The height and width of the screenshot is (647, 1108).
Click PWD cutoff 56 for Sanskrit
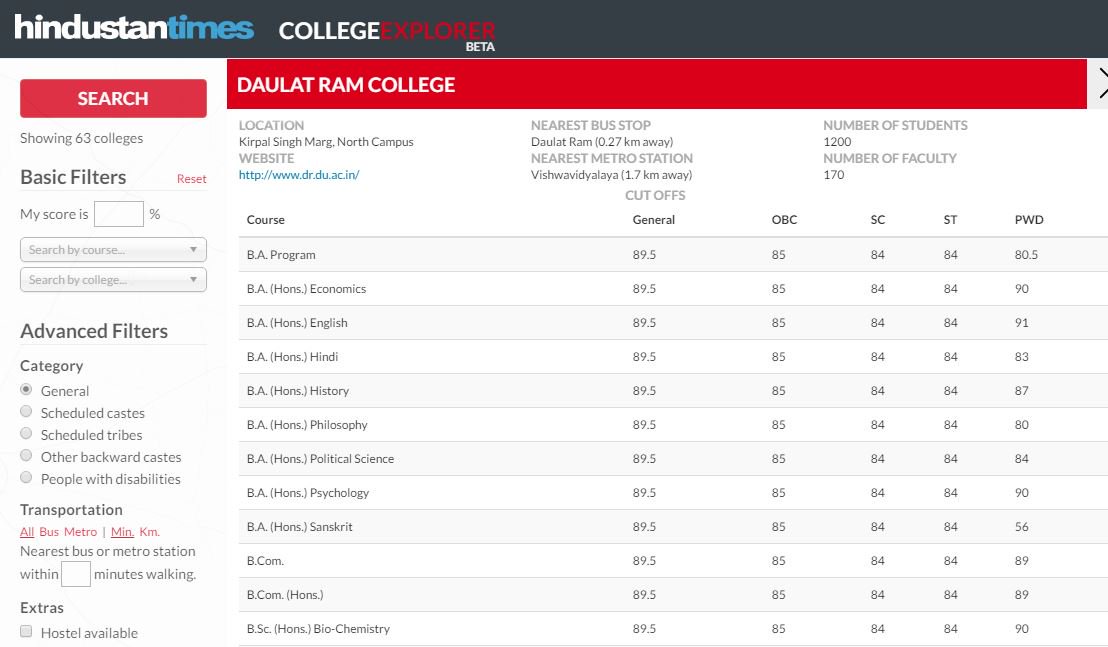1022,526
